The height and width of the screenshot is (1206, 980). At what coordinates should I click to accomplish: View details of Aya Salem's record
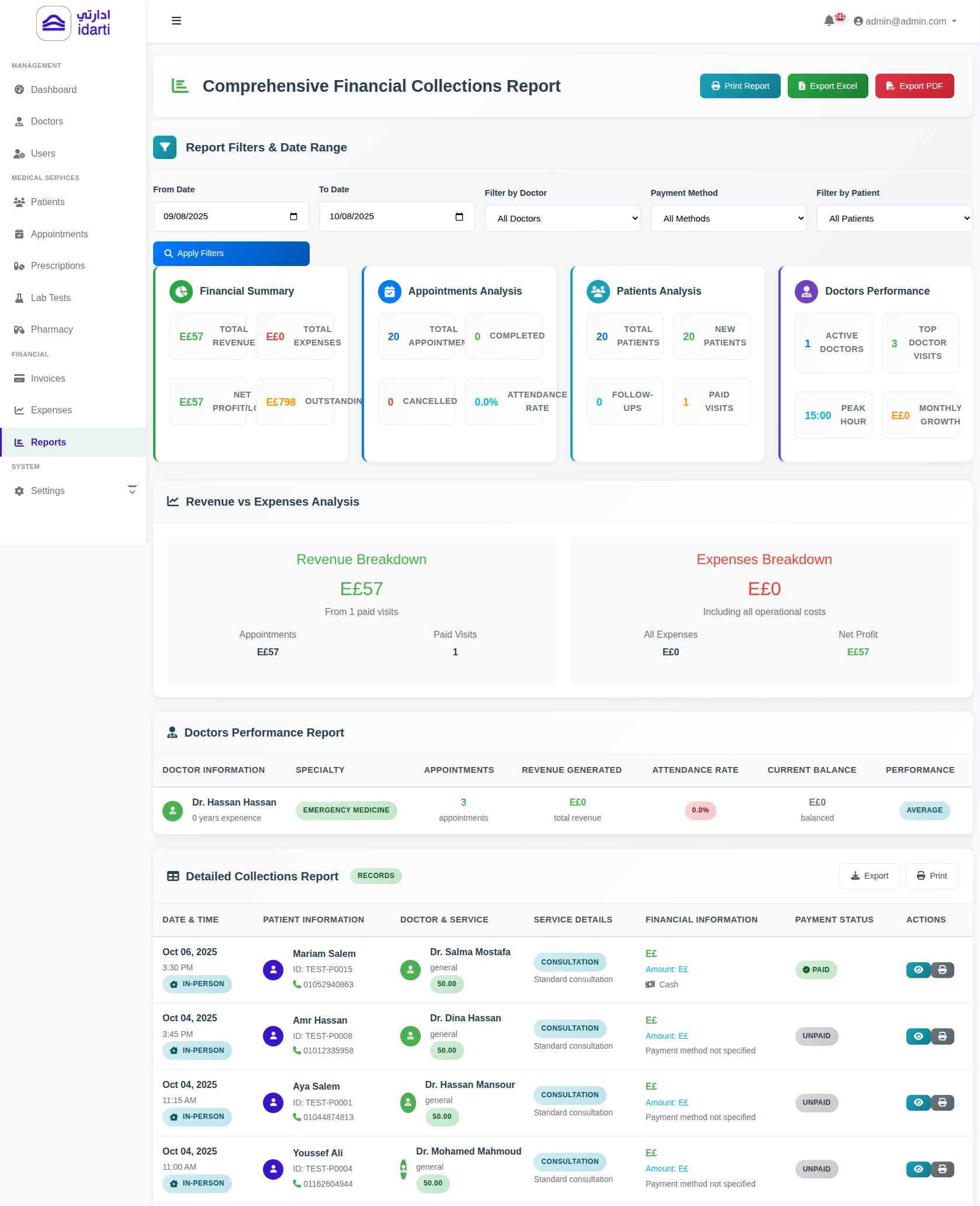tap(918, 1103)
